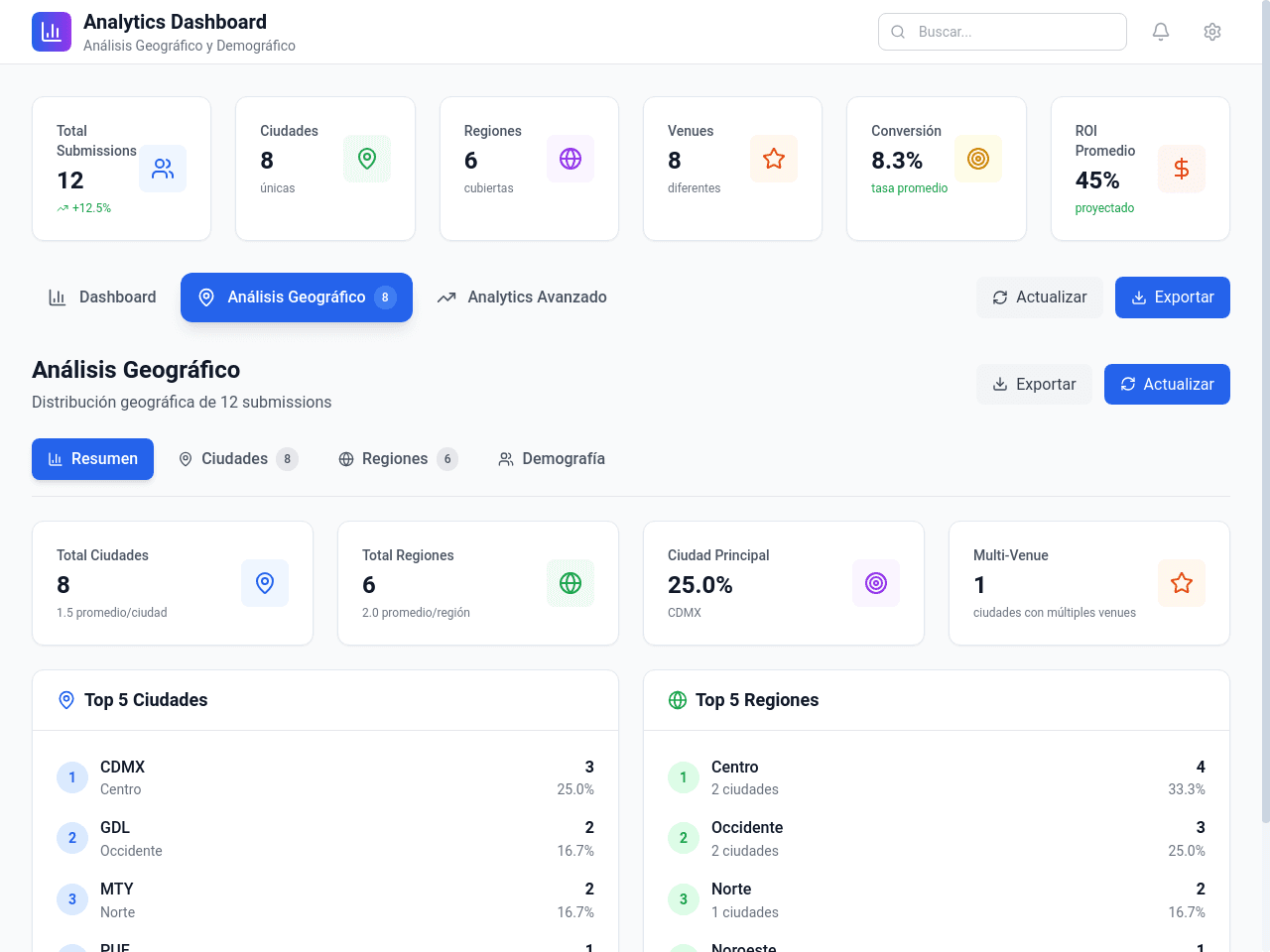Click the vertical page scrollbar

1265,412
